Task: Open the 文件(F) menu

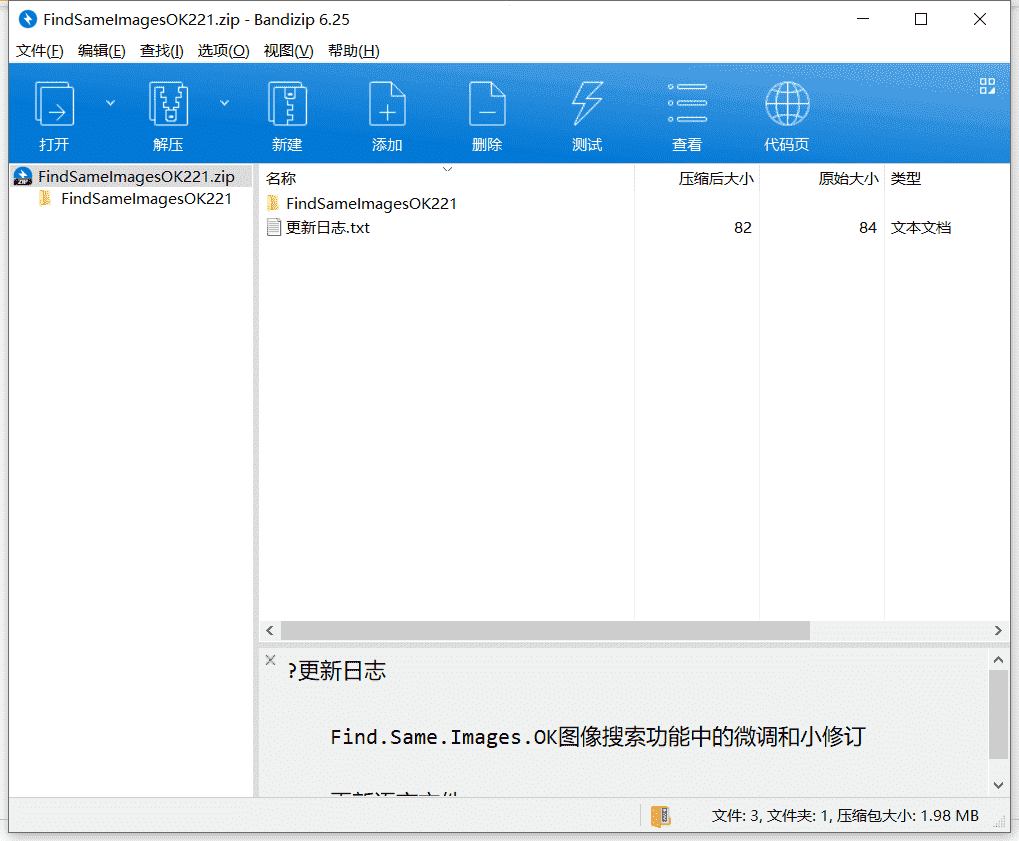Action: 40,51
